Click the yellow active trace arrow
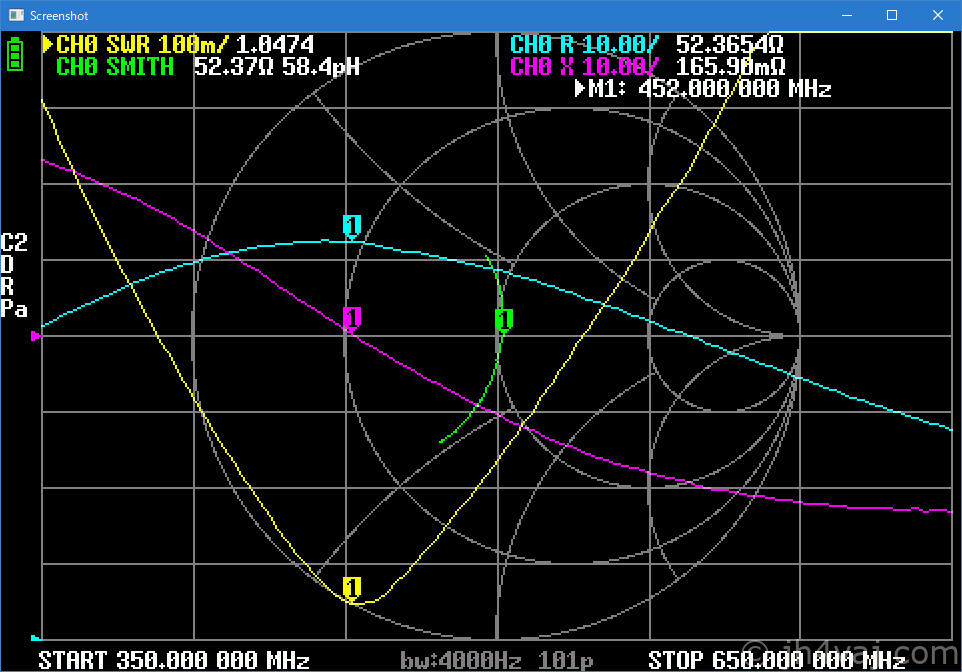 47,45
